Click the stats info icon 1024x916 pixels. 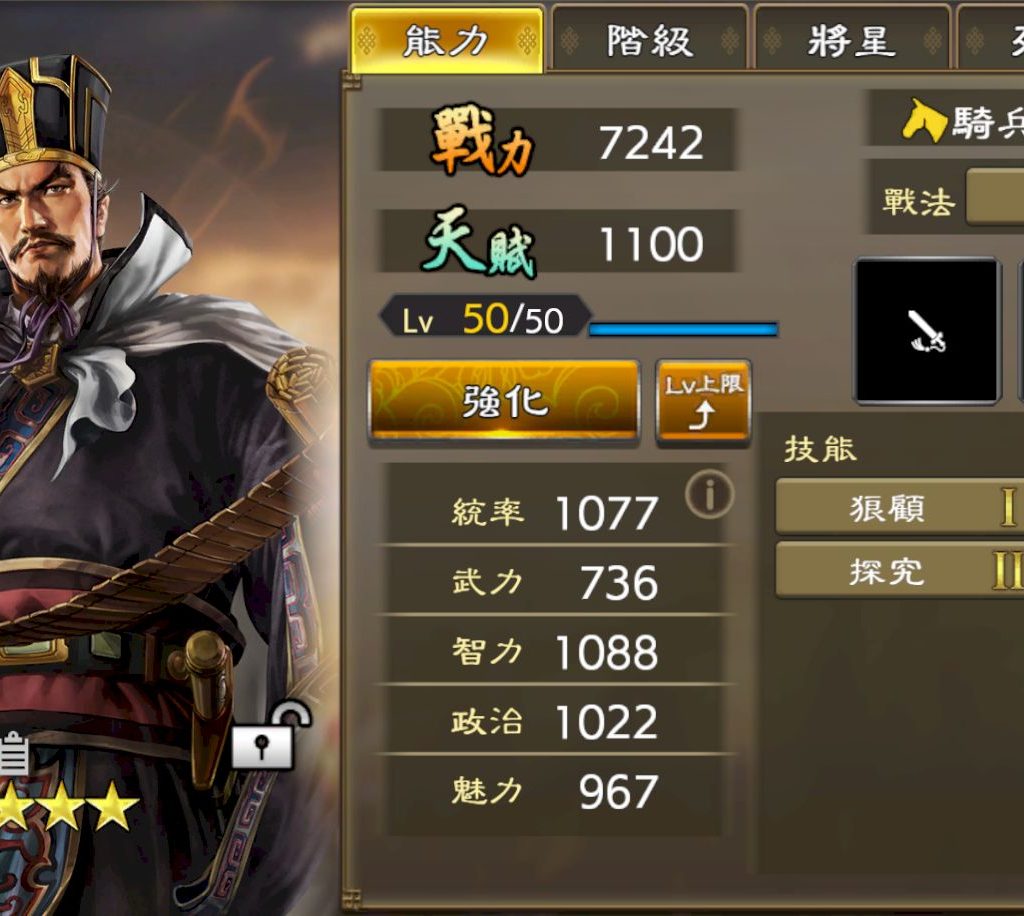710,494
